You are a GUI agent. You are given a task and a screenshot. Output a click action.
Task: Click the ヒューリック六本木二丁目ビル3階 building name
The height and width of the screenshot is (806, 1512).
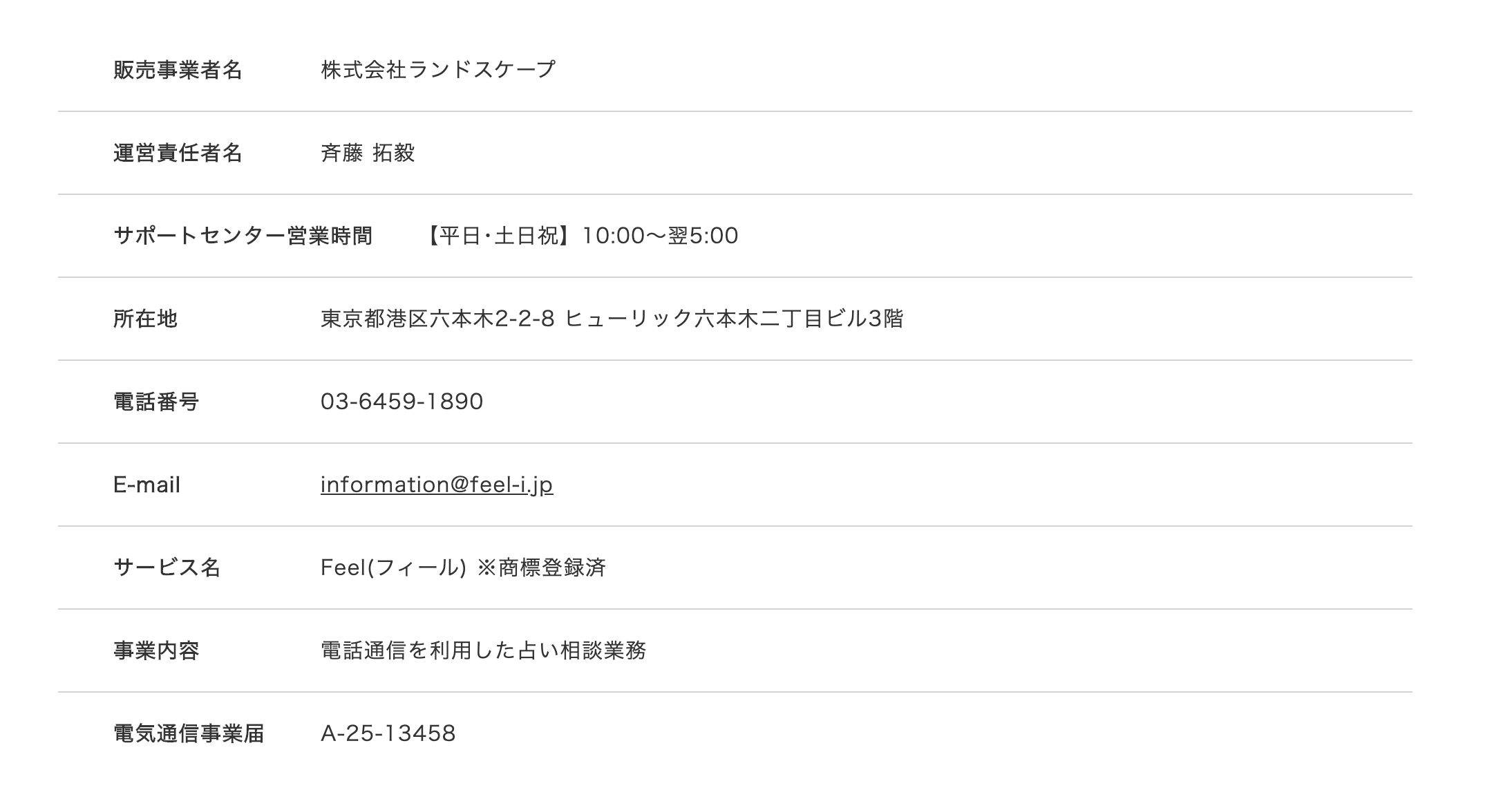(734, 319)
